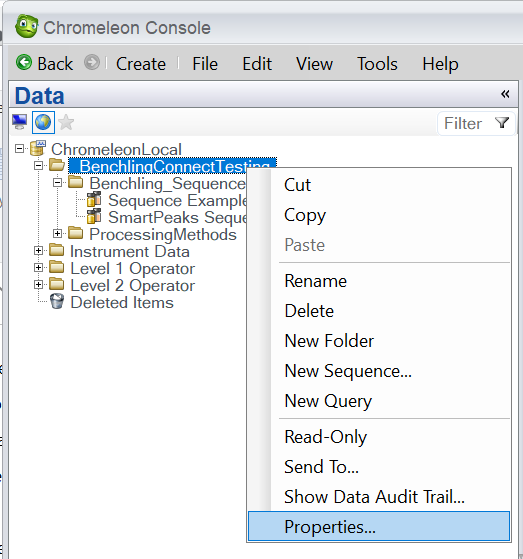Toggle Read-Only in the context menu
Image resolution: width=523 pixels, height=559 pixels.
[379, 437]
